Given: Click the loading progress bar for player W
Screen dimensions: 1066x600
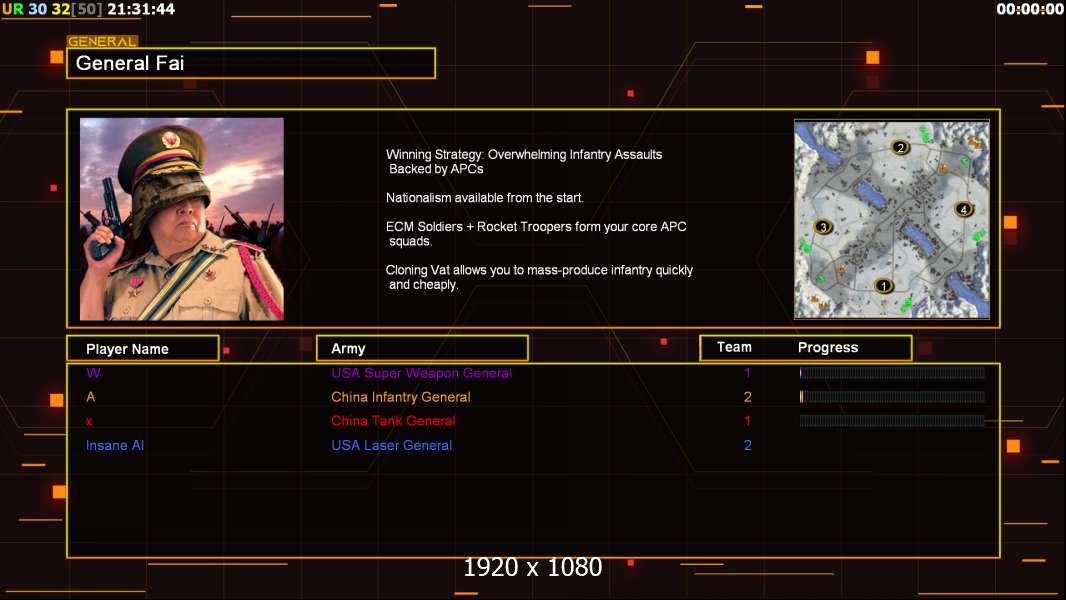Looking at the screenshot, I should [x=891, y=372].
